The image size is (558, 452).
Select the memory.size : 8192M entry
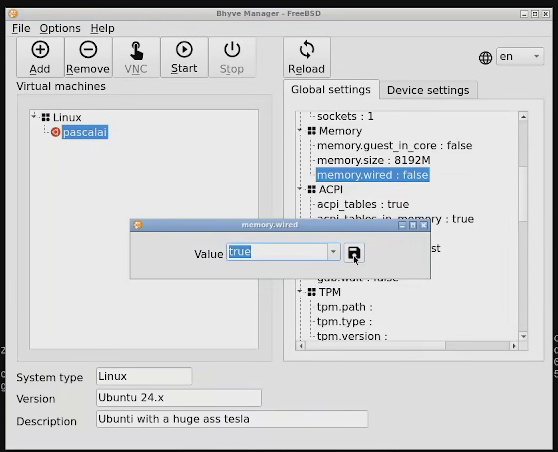(373, 160)
